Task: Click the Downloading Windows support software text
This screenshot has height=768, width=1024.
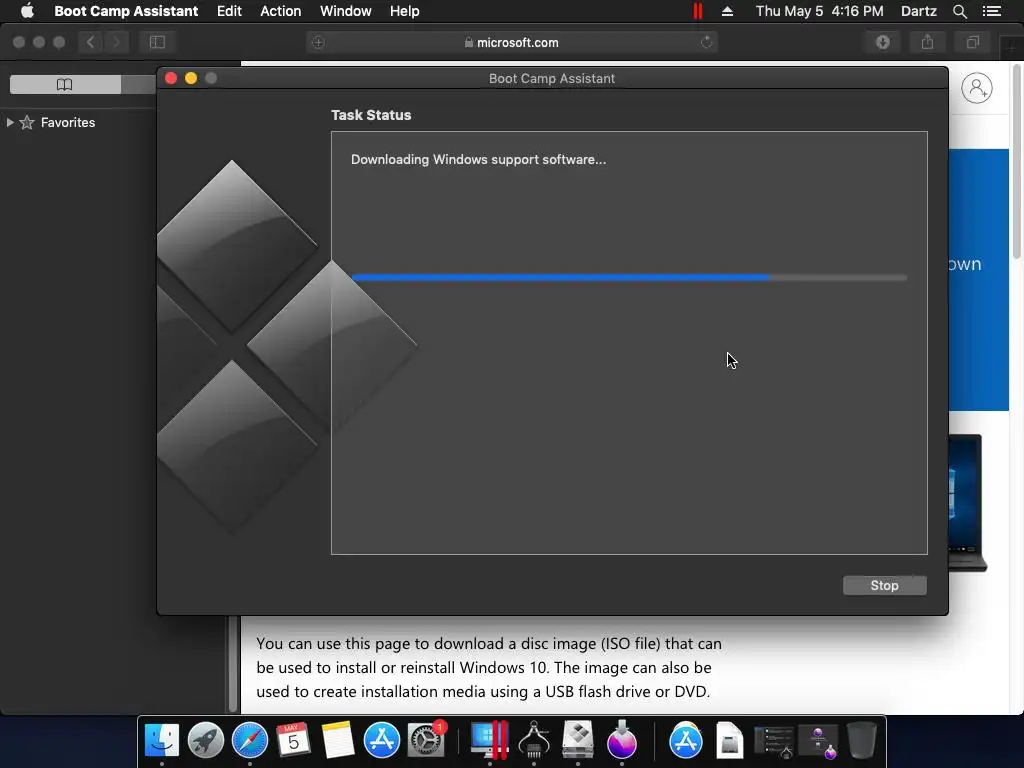Action: point(478,159)
